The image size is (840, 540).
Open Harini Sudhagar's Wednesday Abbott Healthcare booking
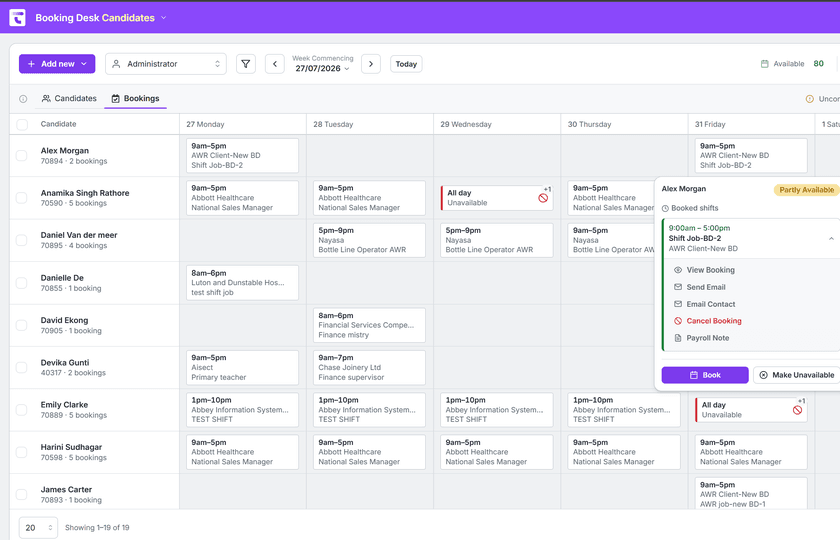point(497,452)
